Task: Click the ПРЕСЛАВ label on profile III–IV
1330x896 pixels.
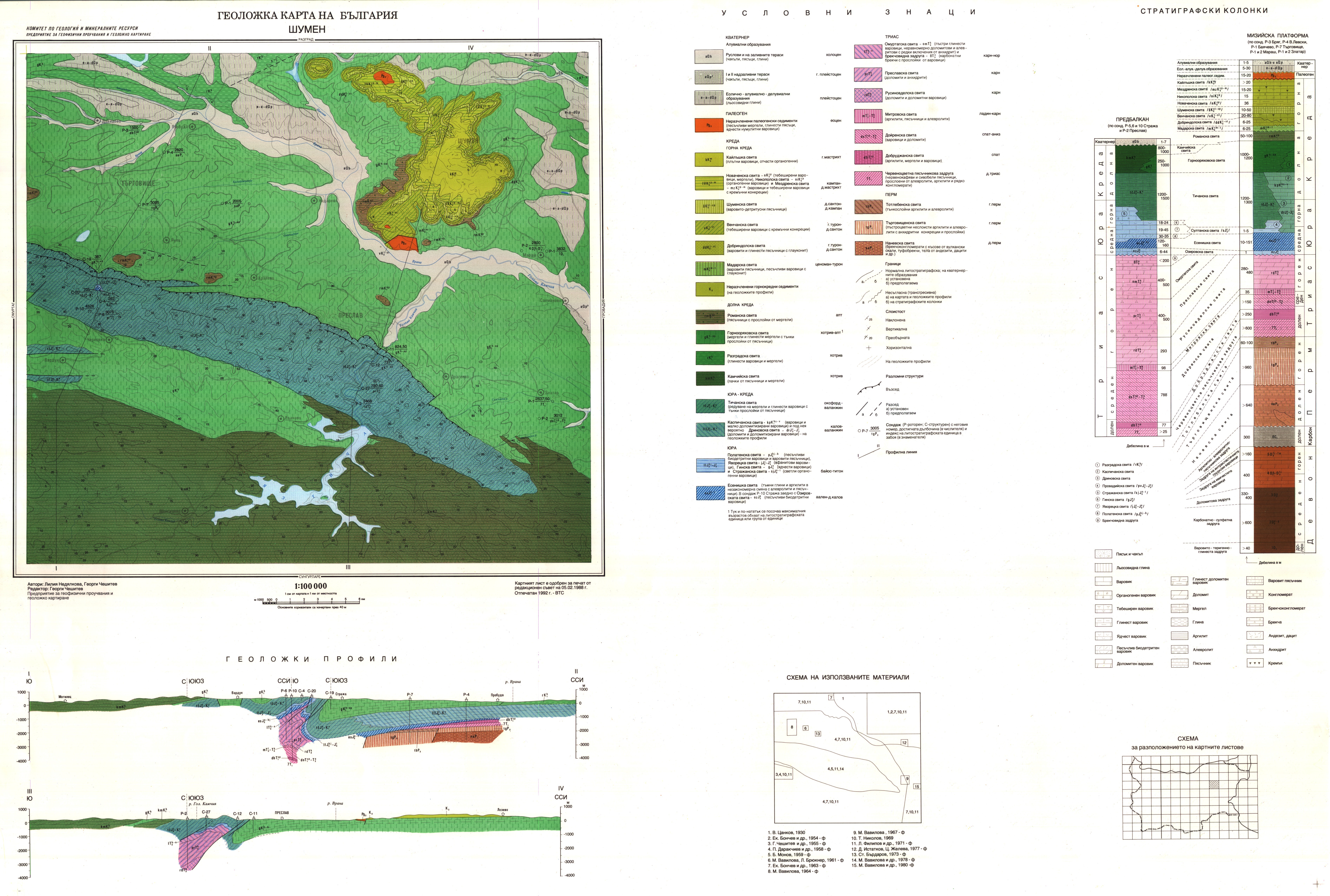Action: coord(282,813)
